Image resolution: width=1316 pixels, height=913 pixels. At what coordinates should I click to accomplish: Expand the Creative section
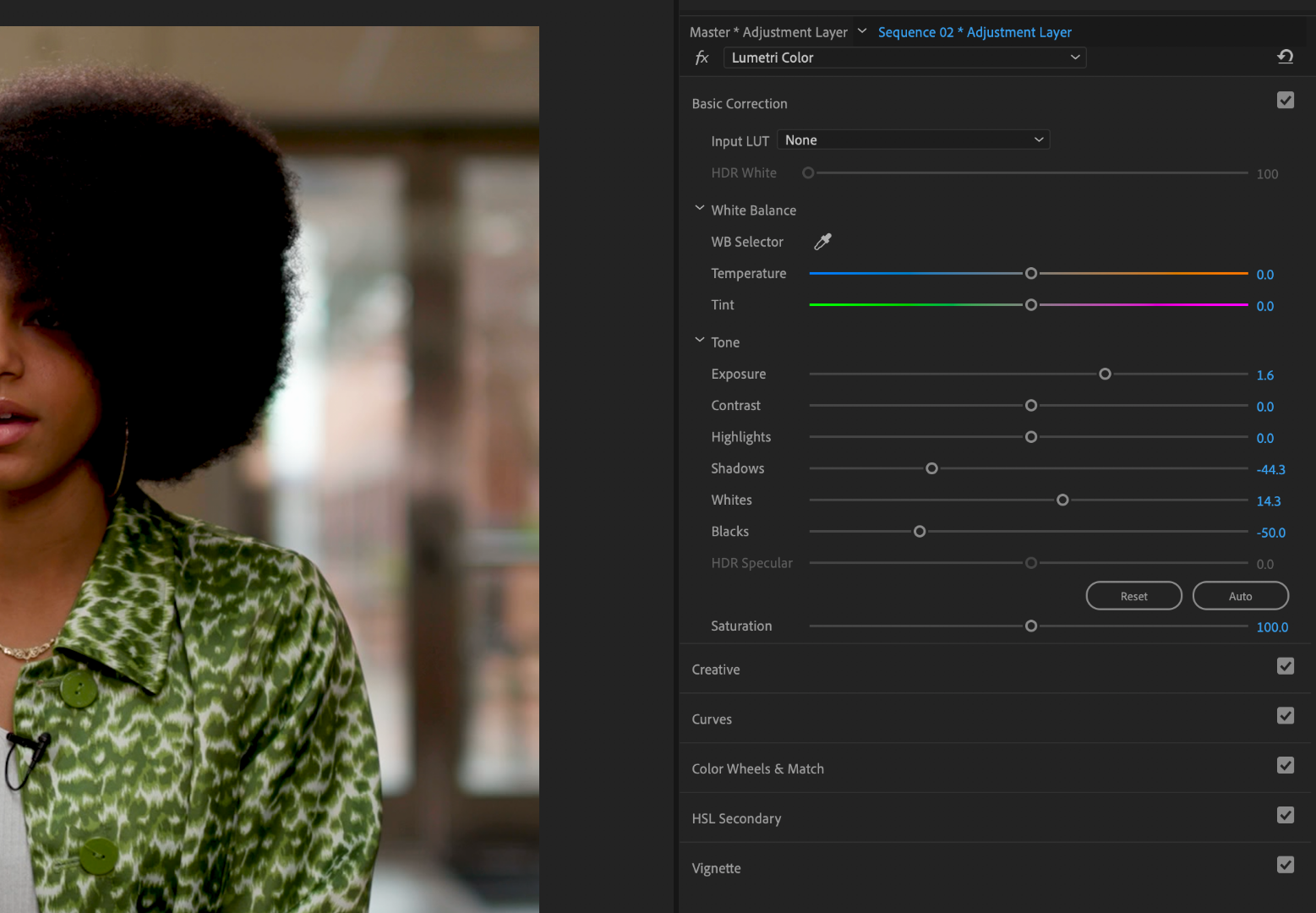point(715,670)
